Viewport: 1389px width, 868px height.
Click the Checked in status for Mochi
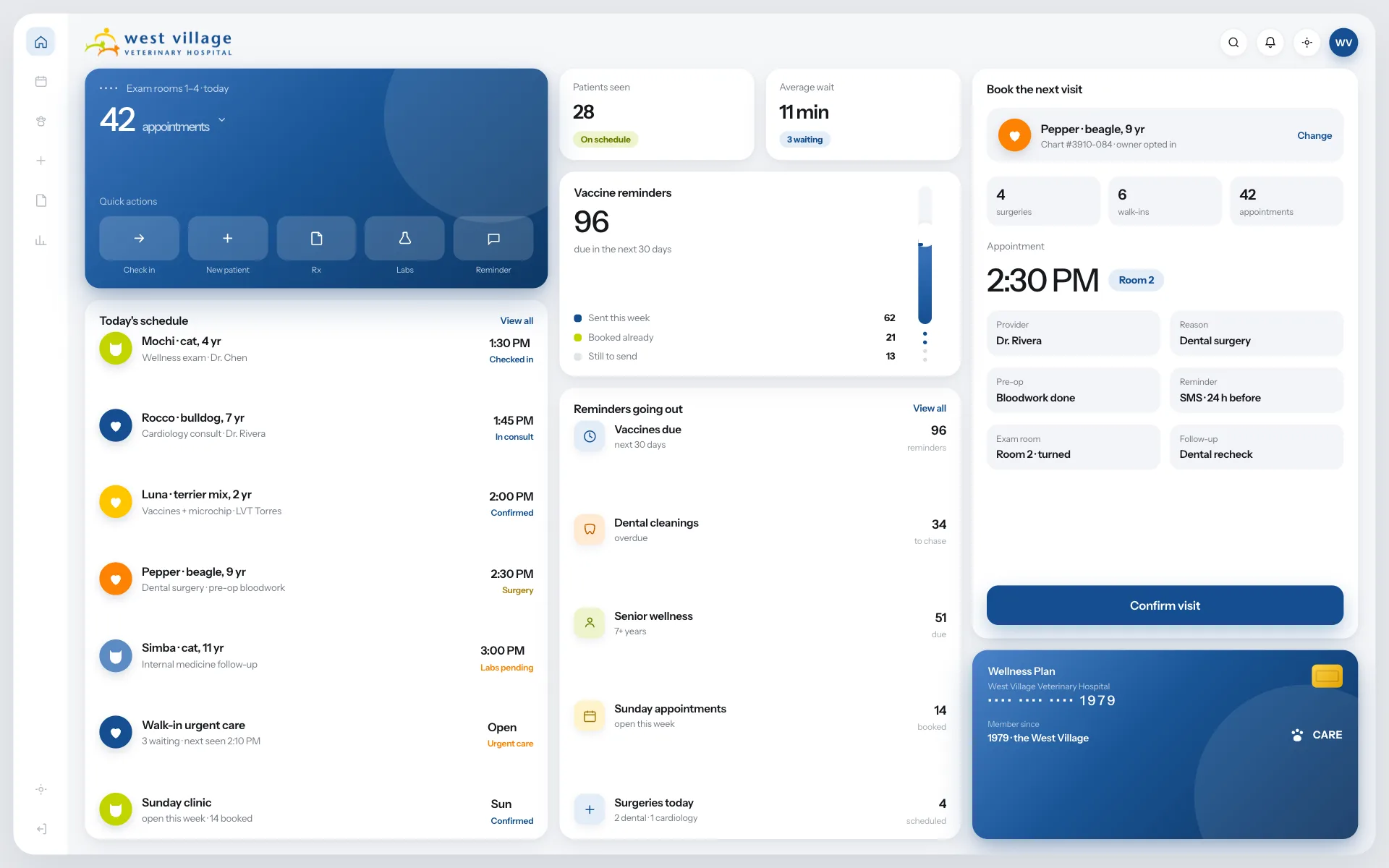pyautogui.click(x=511, y=359)
